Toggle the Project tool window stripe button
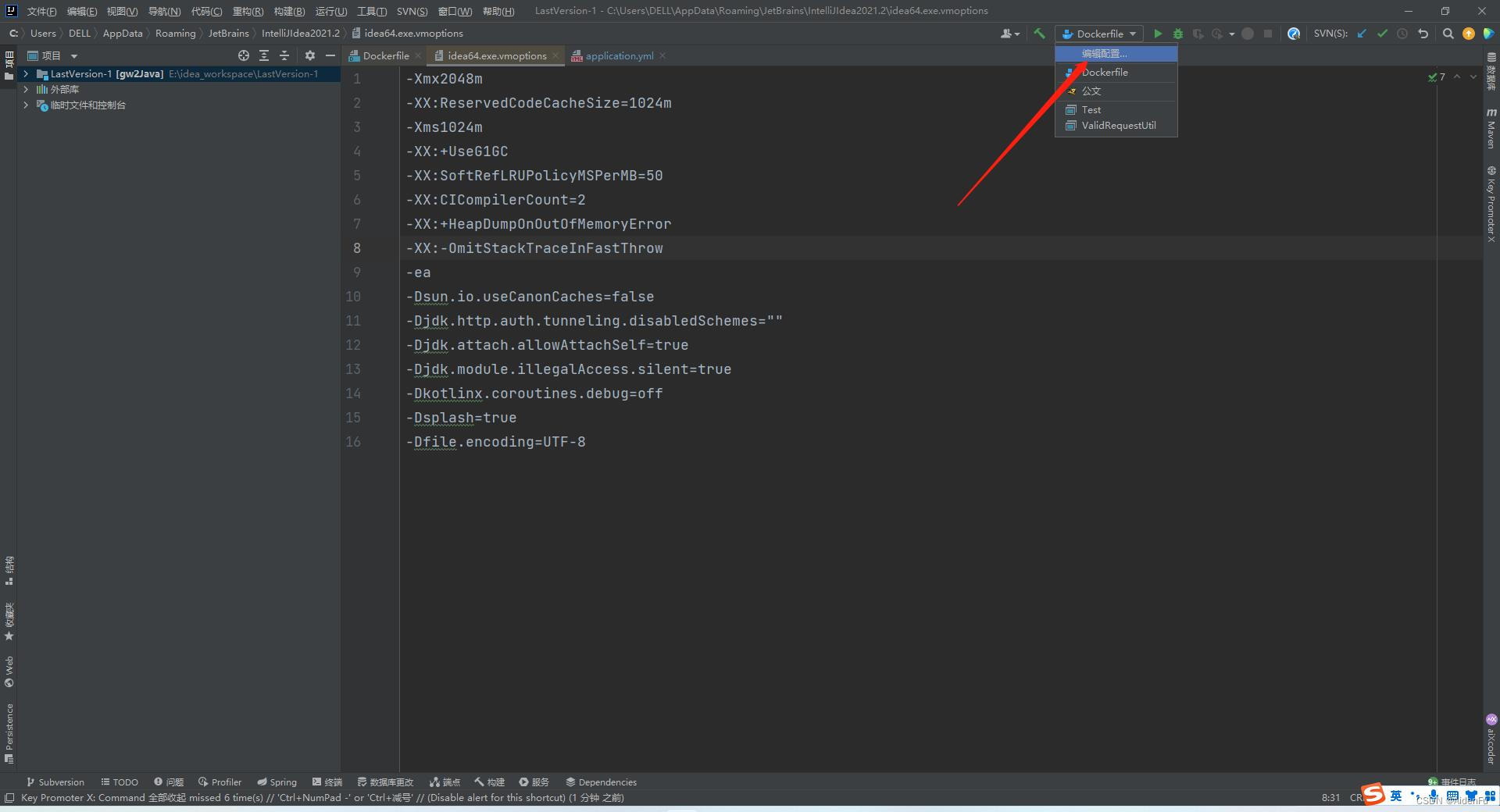 click(x=9, y=66)
